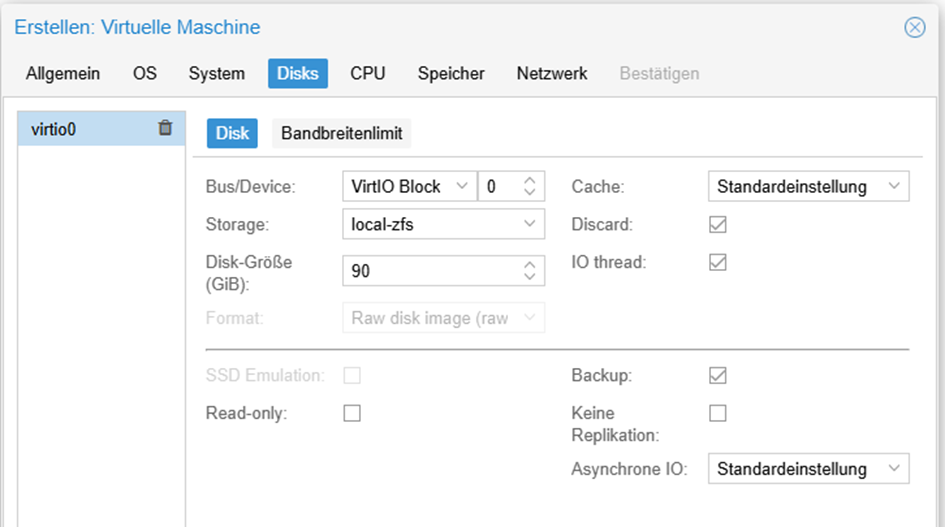Increase the Disk-Größe value with up arrow
Viewport: 945px width, 527px height.
click(x=530, y=264)
